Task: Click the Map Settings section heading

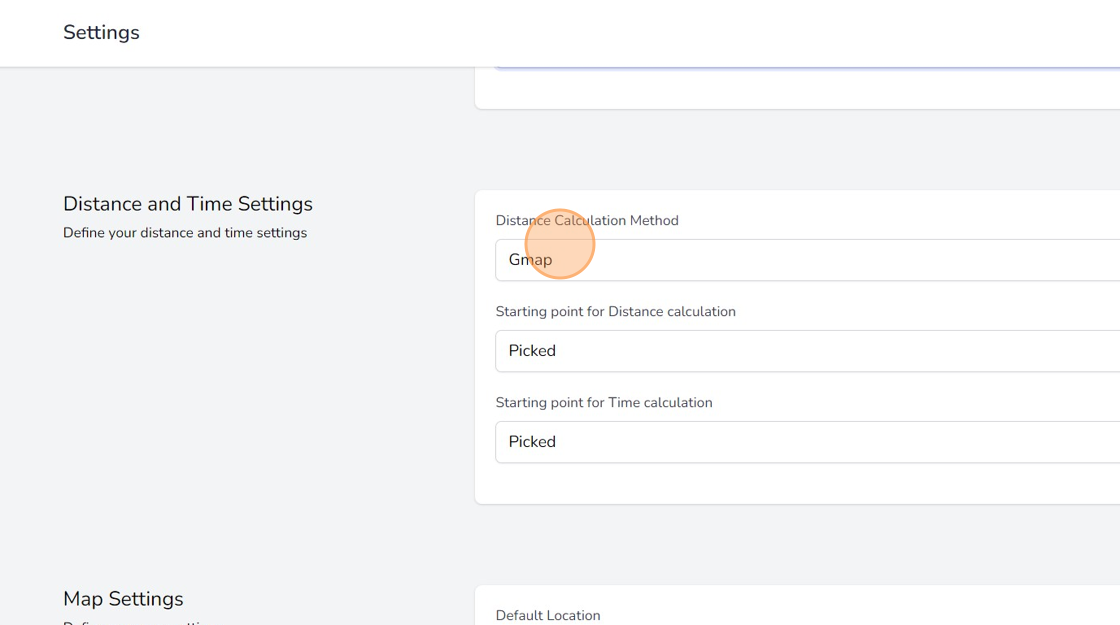Action: click(x=123, y=598)
